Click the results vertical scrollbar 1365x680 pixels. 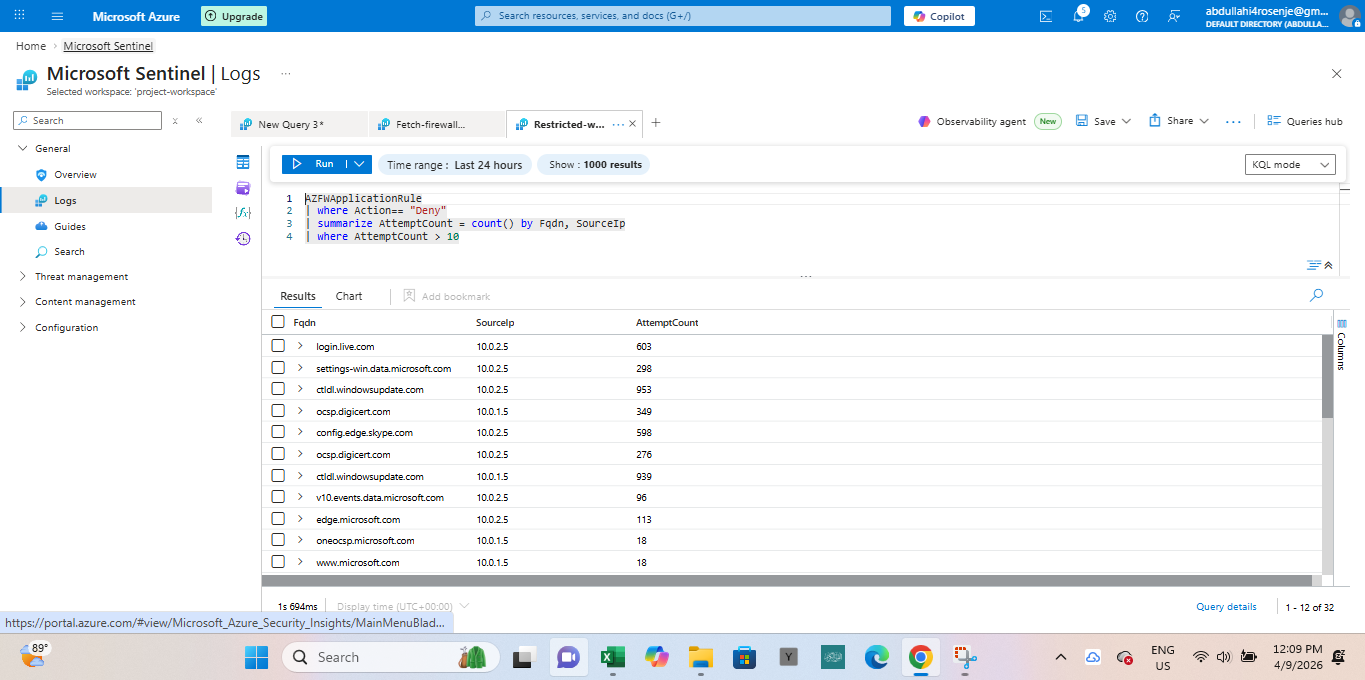1327,375
